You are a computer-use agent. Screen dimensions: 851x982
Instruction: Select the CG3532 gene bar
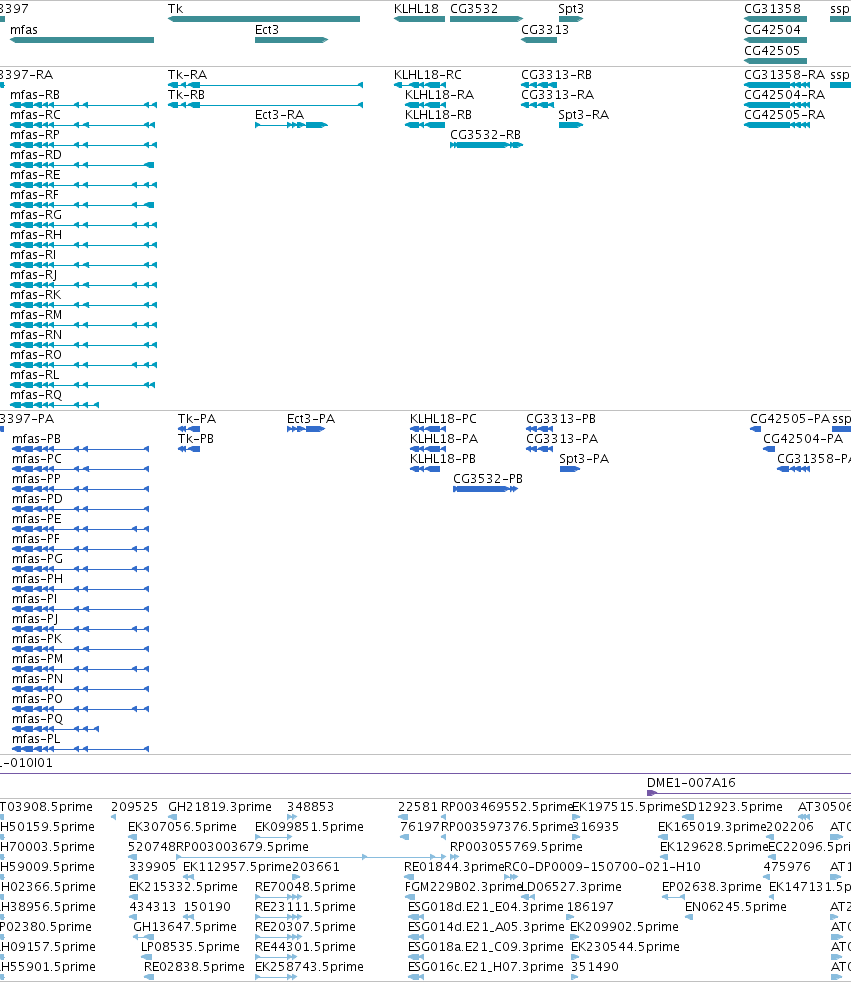point(486,19)
